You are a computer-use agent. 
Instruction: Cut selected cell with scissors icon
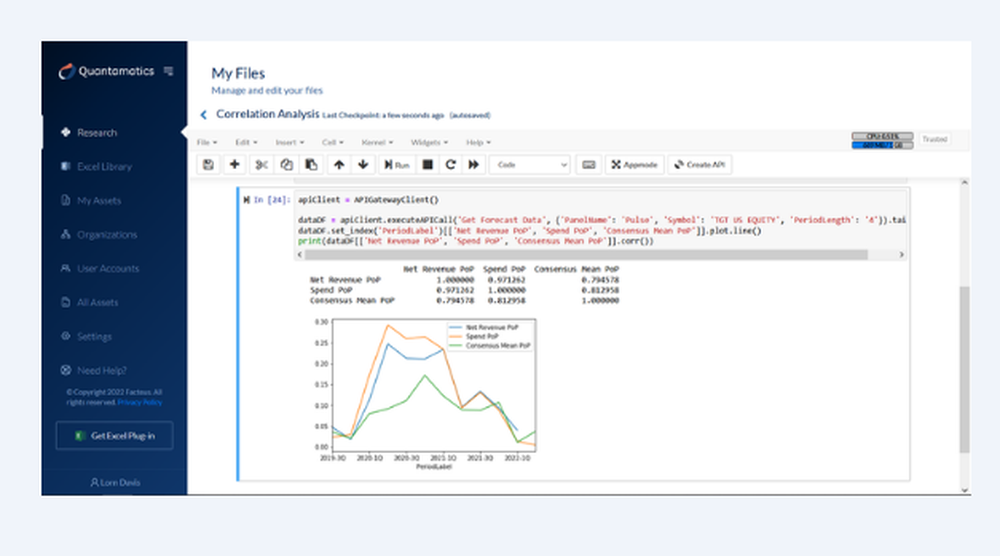261,165
